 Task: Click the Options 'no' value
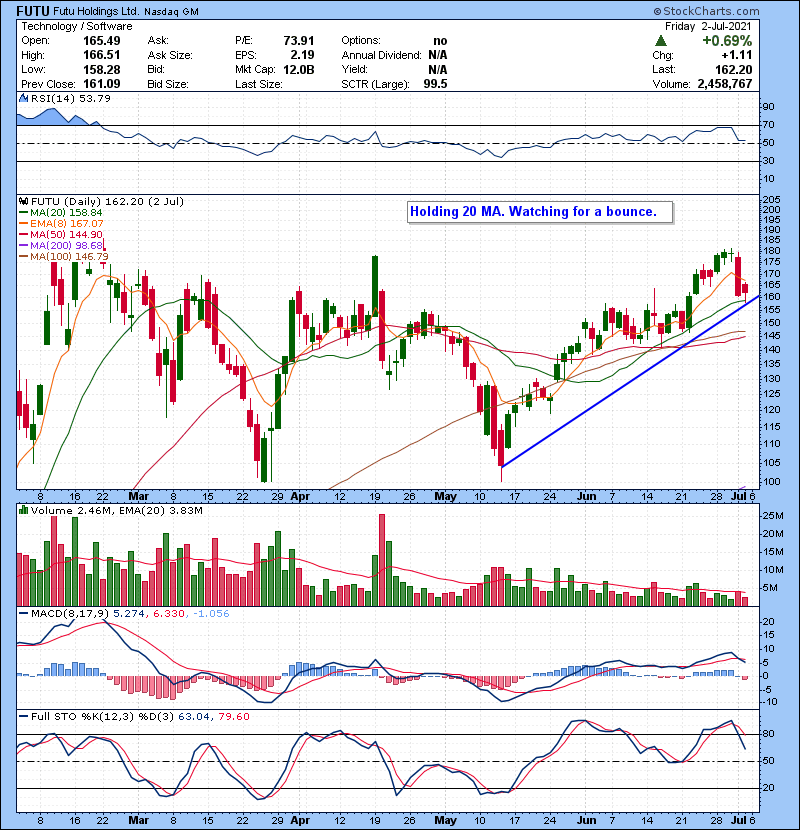[440, 41]
